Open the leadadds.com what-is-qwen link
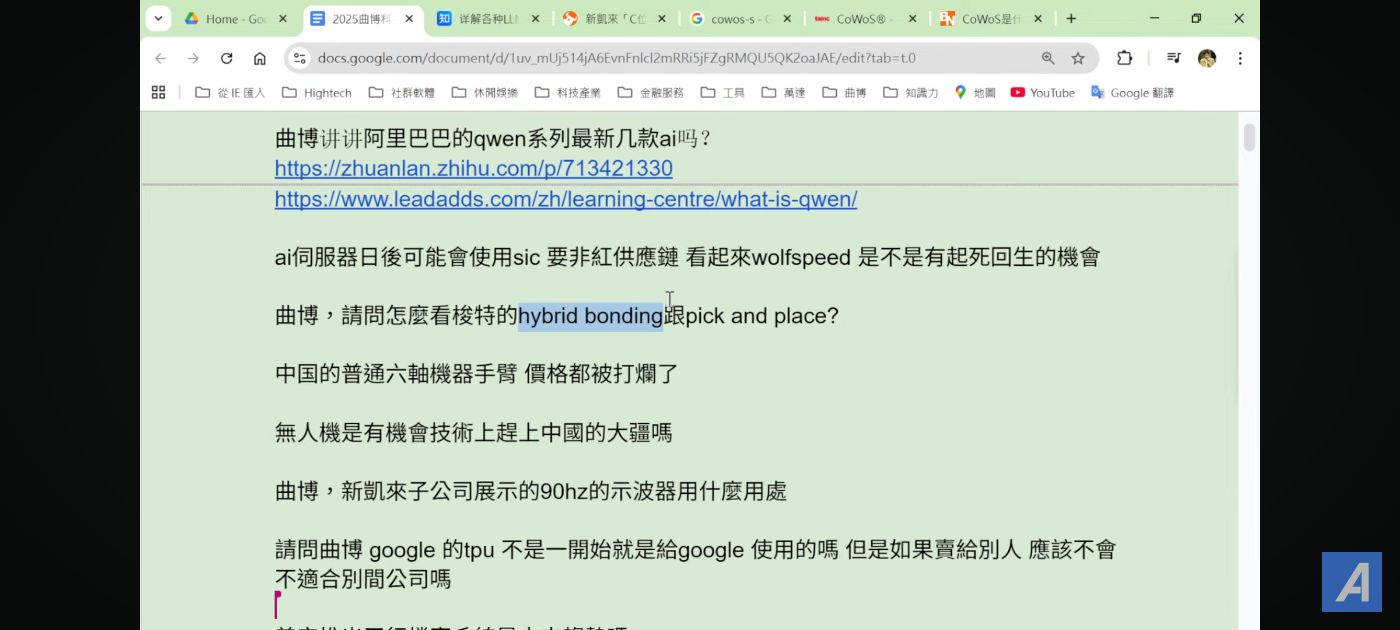The height and width of the screenshot is (630, 1400). click(565, 199)
